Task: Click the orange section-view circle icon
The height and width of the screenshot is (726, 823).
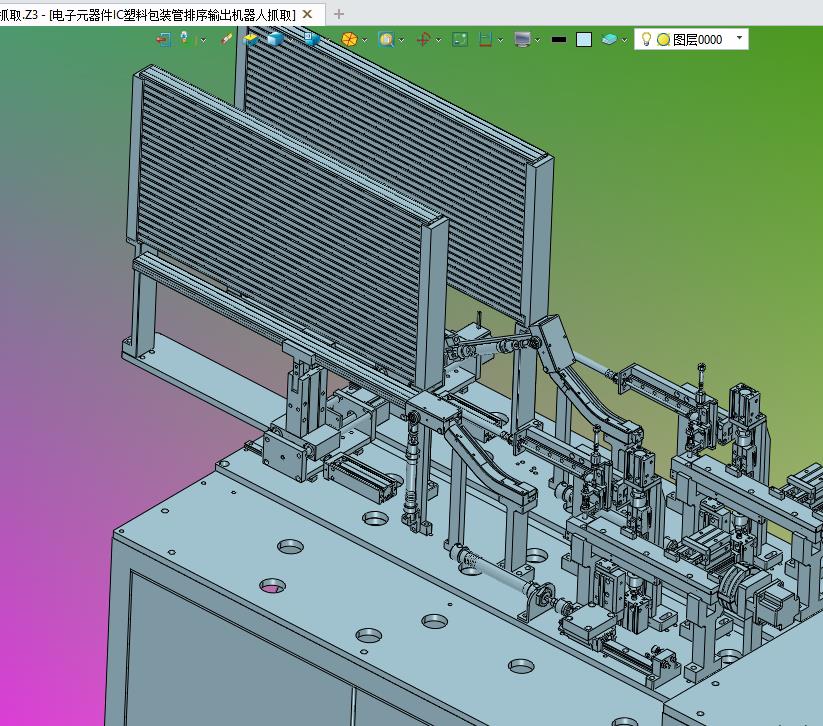Action: point(350,39)
